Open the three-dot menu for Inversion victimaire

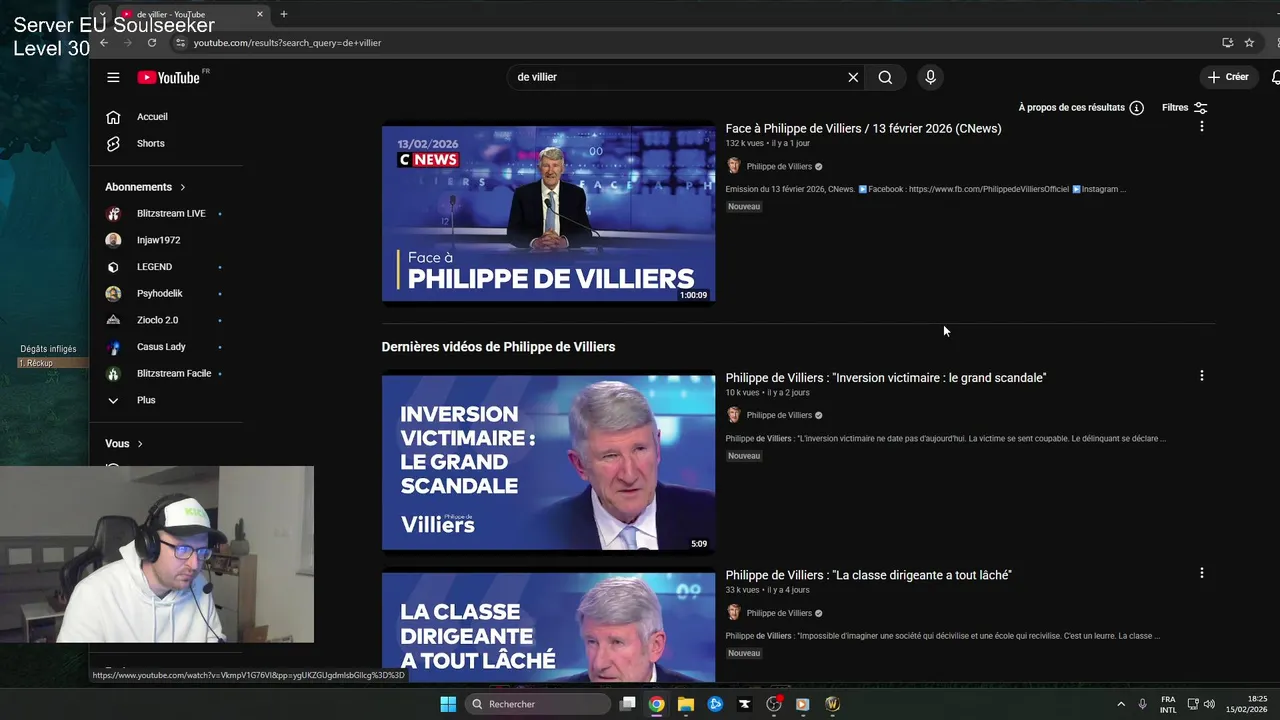coord(1201,376)
